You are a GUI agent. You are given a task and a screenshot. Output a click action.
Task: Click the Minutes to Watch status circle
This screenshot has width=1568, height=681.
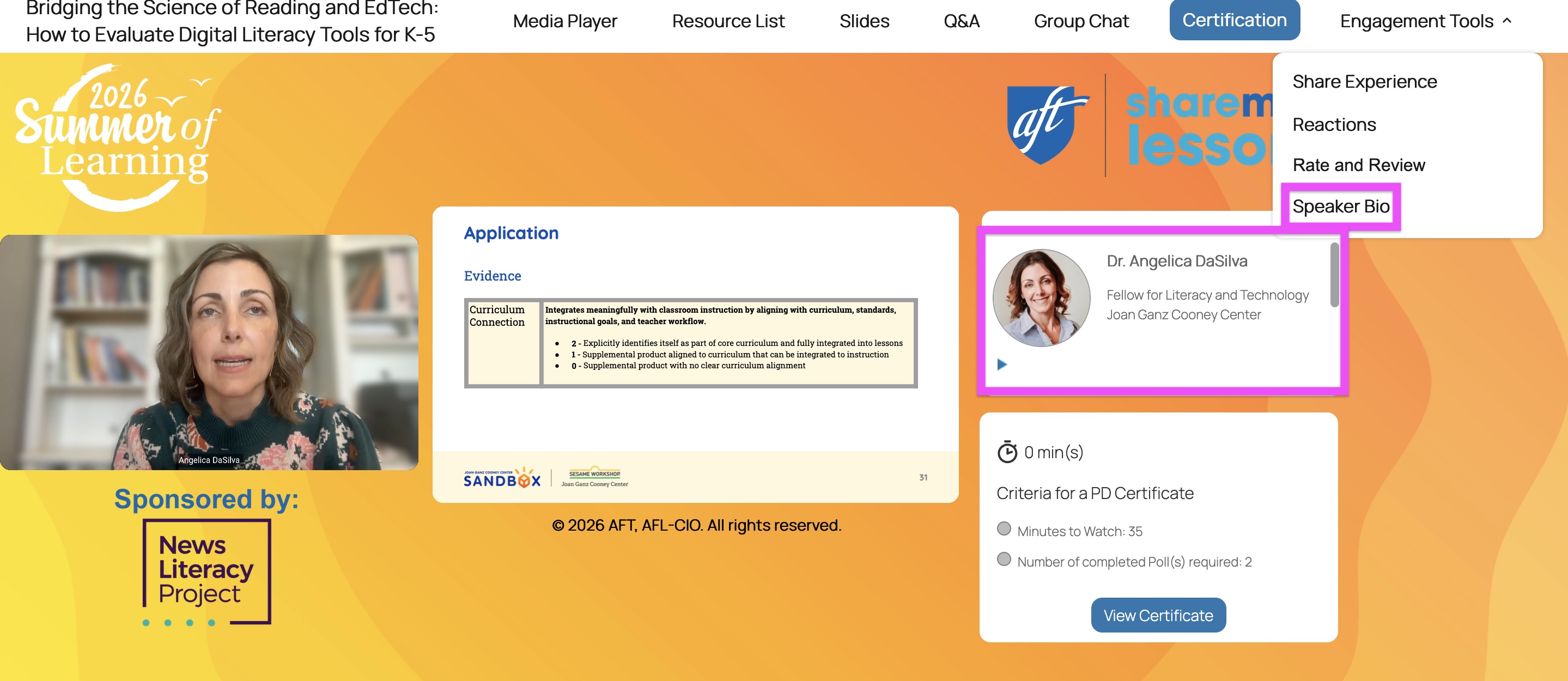point(1004,528)
